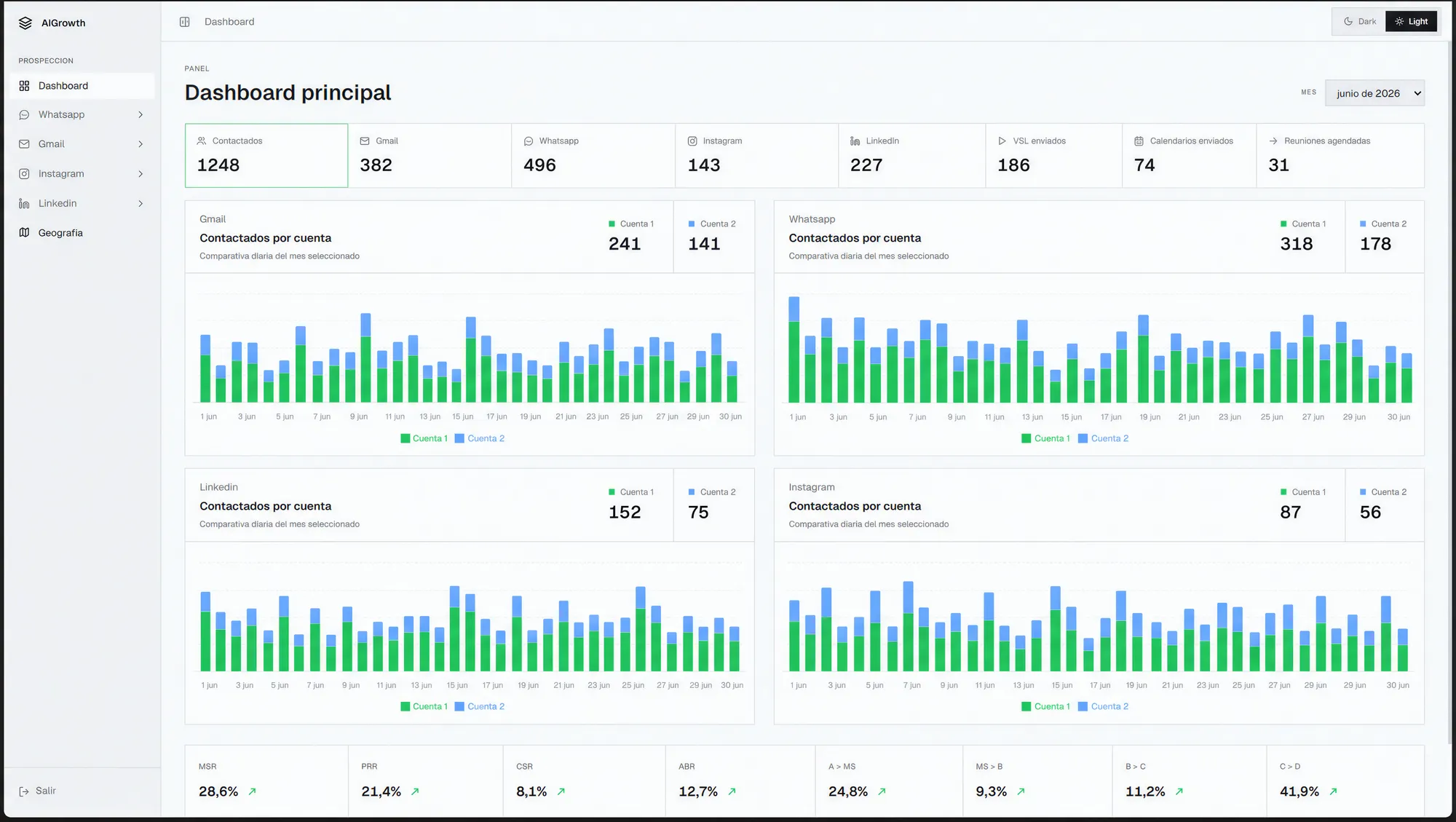Expand the Instagram sidebar chevron
The image size is (1456, 822).
coord(141,174)
